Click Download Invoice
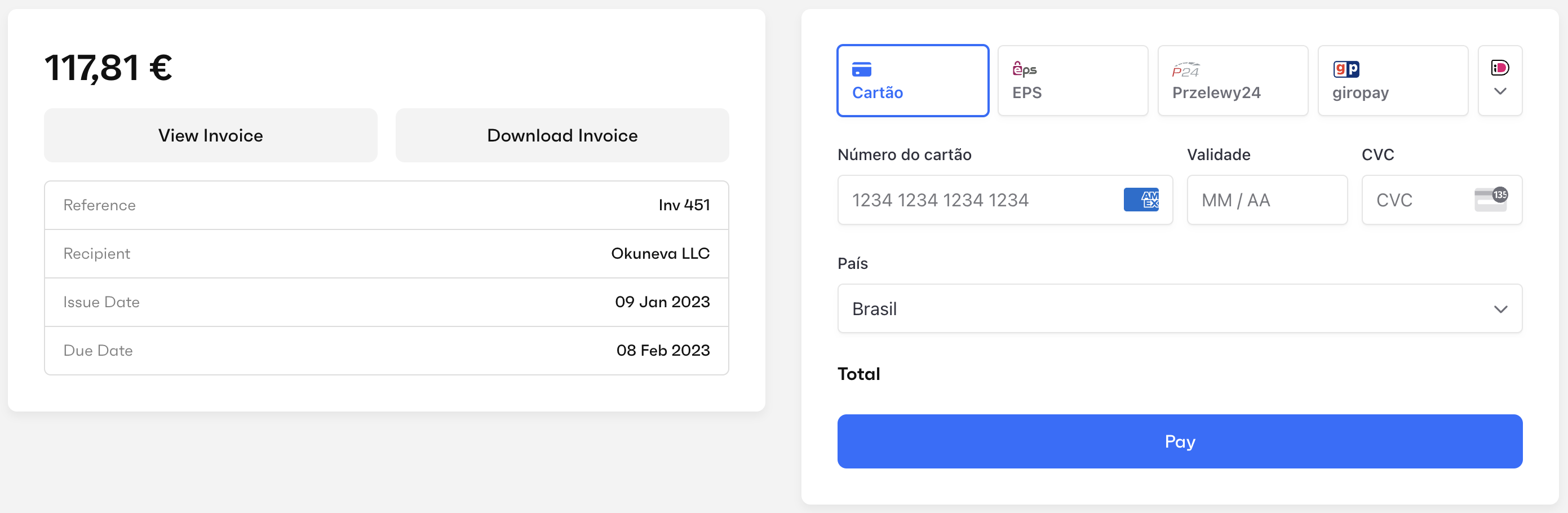The image size is (1568, 513). (562, 135)
